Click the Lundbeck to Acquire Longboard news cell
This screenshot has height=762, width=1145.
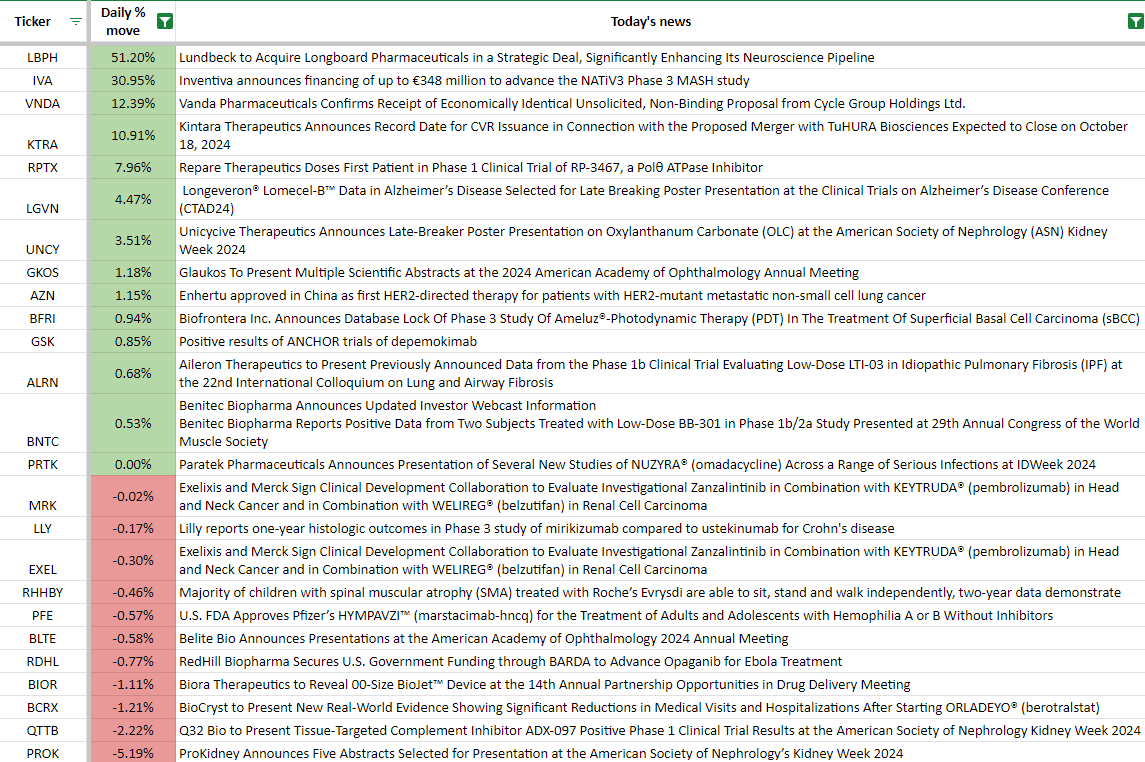click(660, 58)
